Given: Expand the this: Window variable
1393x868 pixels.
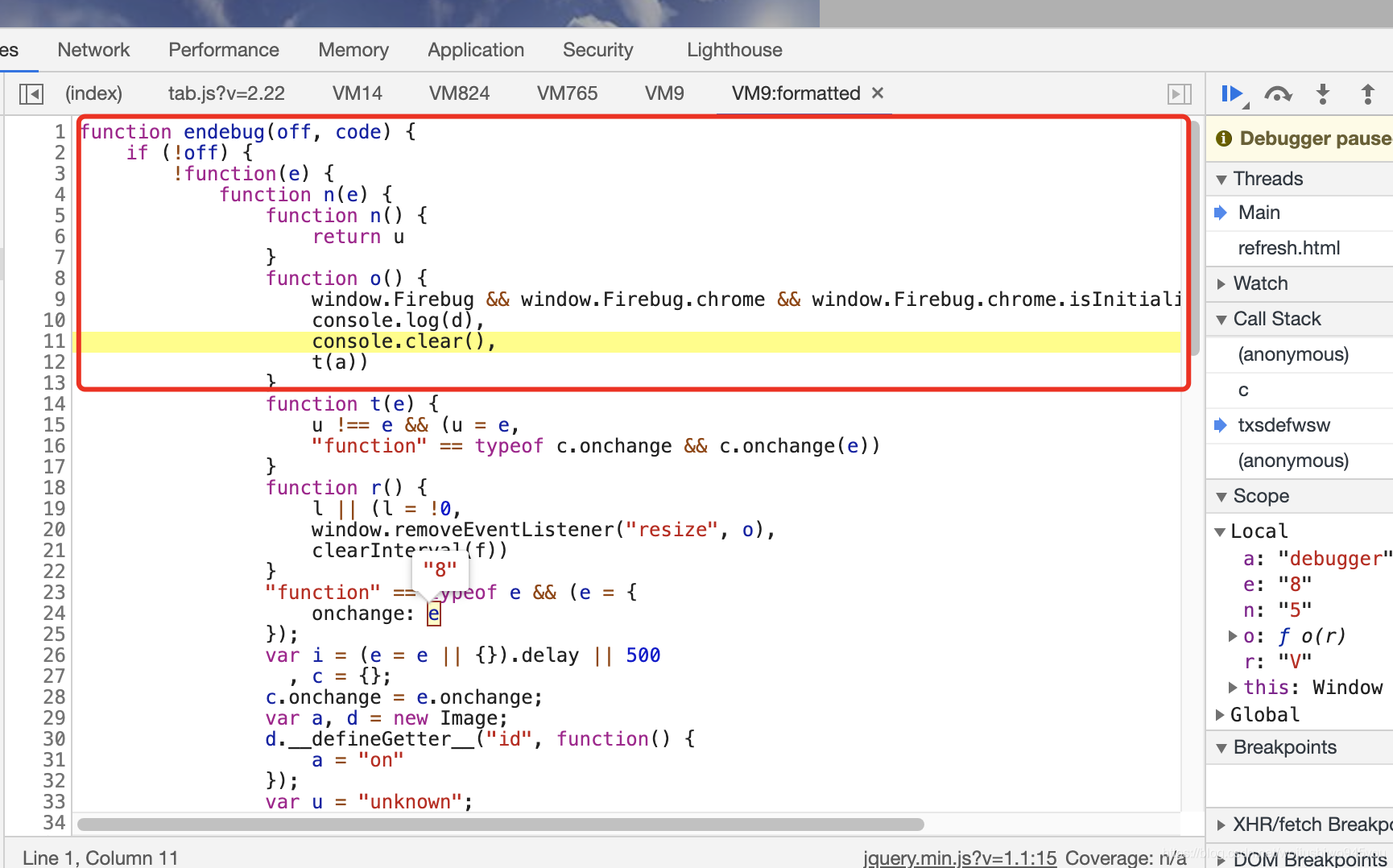Looking at the screenshot, I should click(1233, 688).
